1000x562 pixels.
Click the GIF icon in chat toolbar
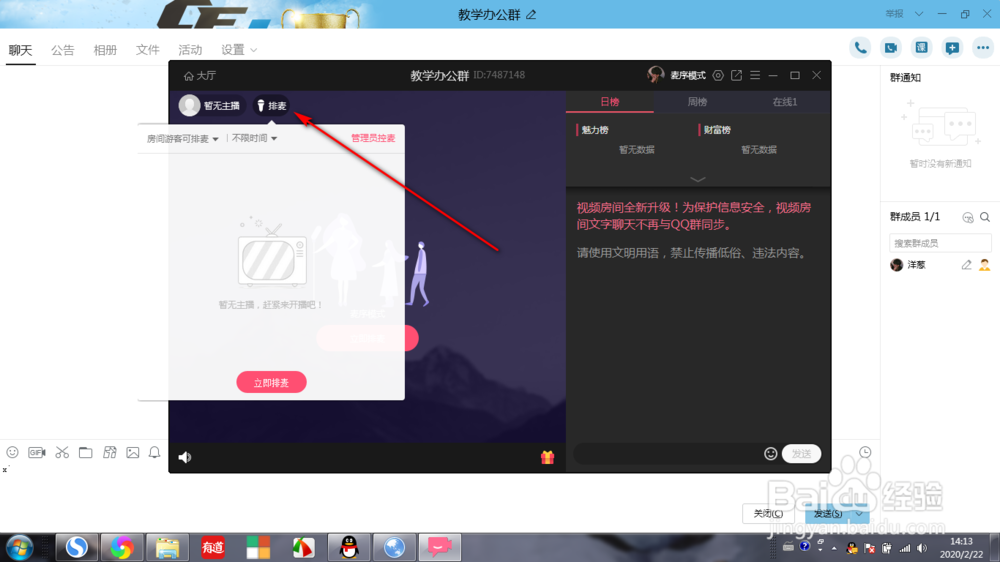(36, 452)
